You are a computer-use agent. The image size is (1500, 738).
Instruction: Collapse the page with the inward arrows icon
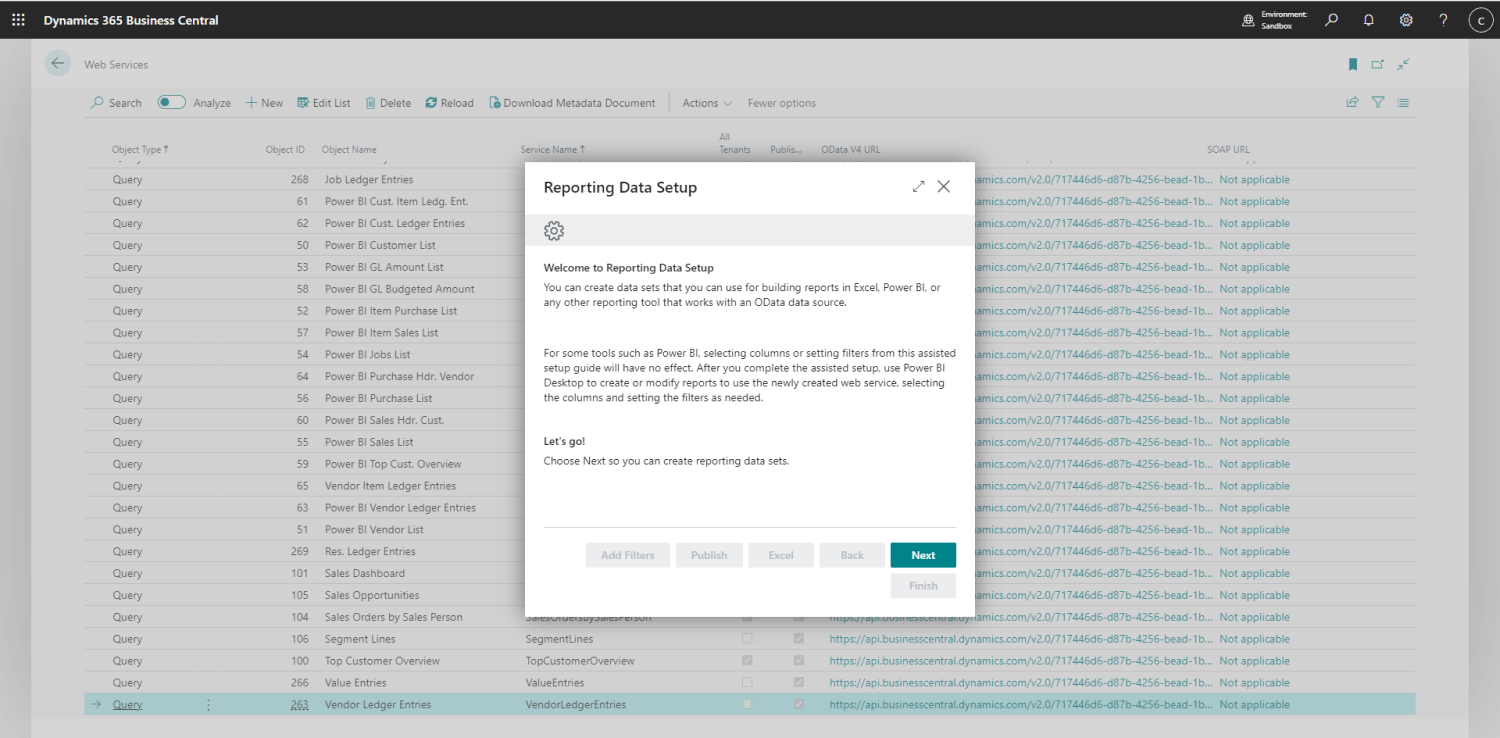click(1404, 64)
